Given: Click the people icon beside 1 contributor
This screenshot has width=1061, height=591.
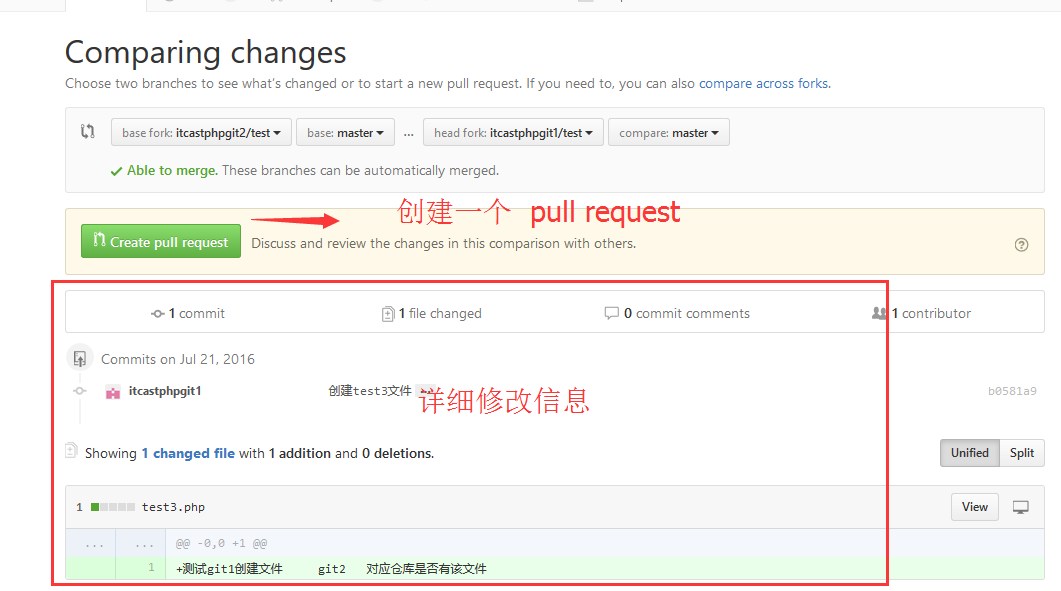Looking at the screenshot, I should click(x=879, y=313).
